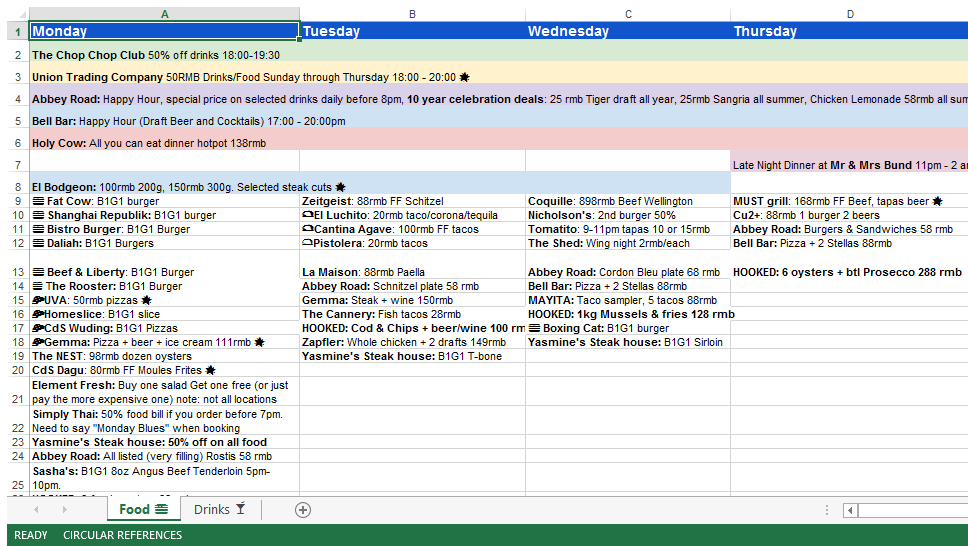This screenshot has height=546, width=968.
Task: Select column C header
Action: pyautogui.click(x=628, y=14)
